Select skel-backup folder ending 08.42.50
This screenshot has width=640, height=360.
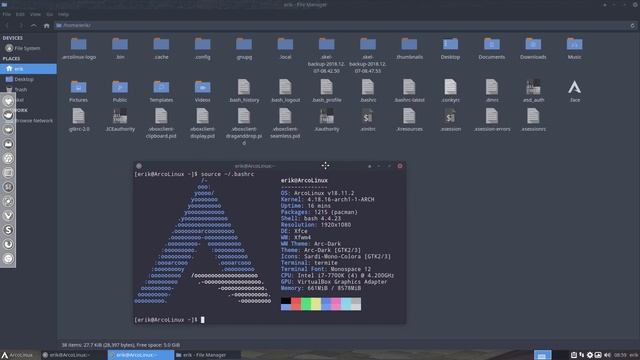tap(327, 56)
